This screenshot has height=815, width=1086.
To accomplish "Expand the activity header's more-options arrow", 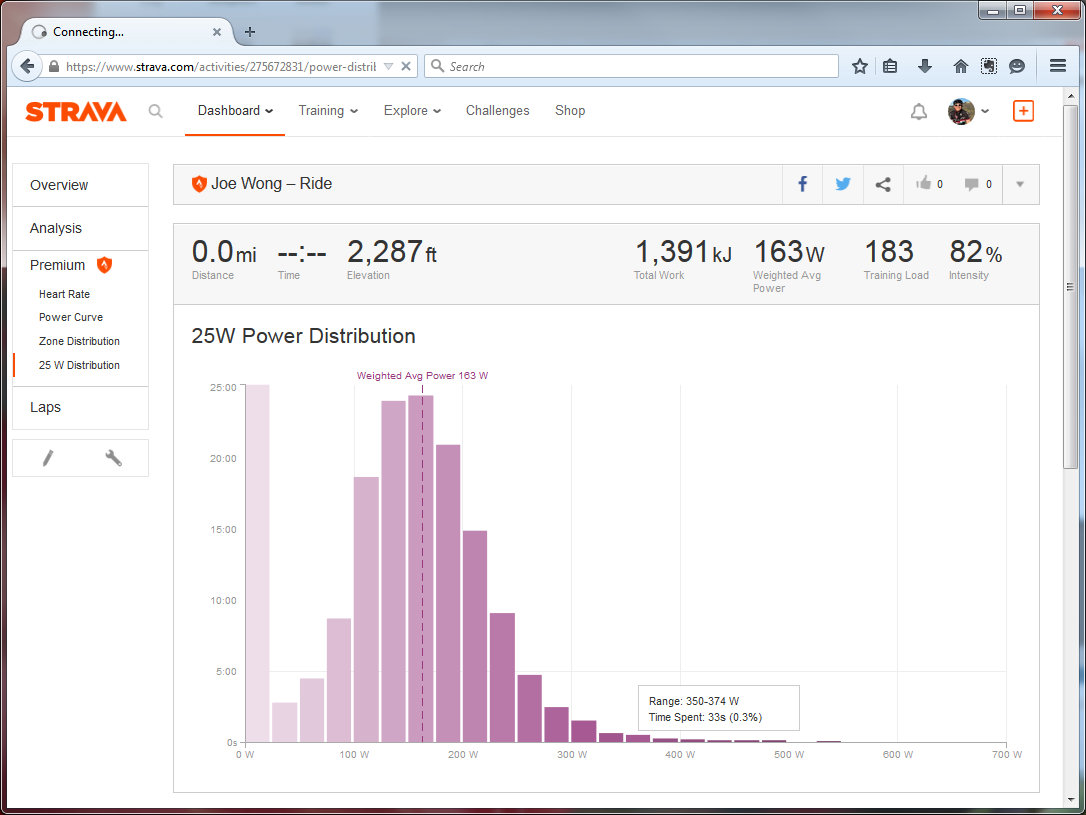I will pos(1019,184).
